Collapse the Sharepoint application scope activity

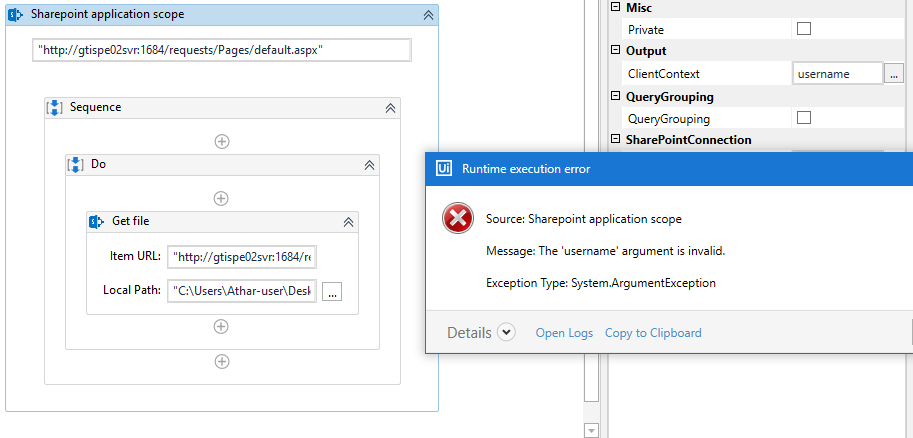[x=428, y=15]
